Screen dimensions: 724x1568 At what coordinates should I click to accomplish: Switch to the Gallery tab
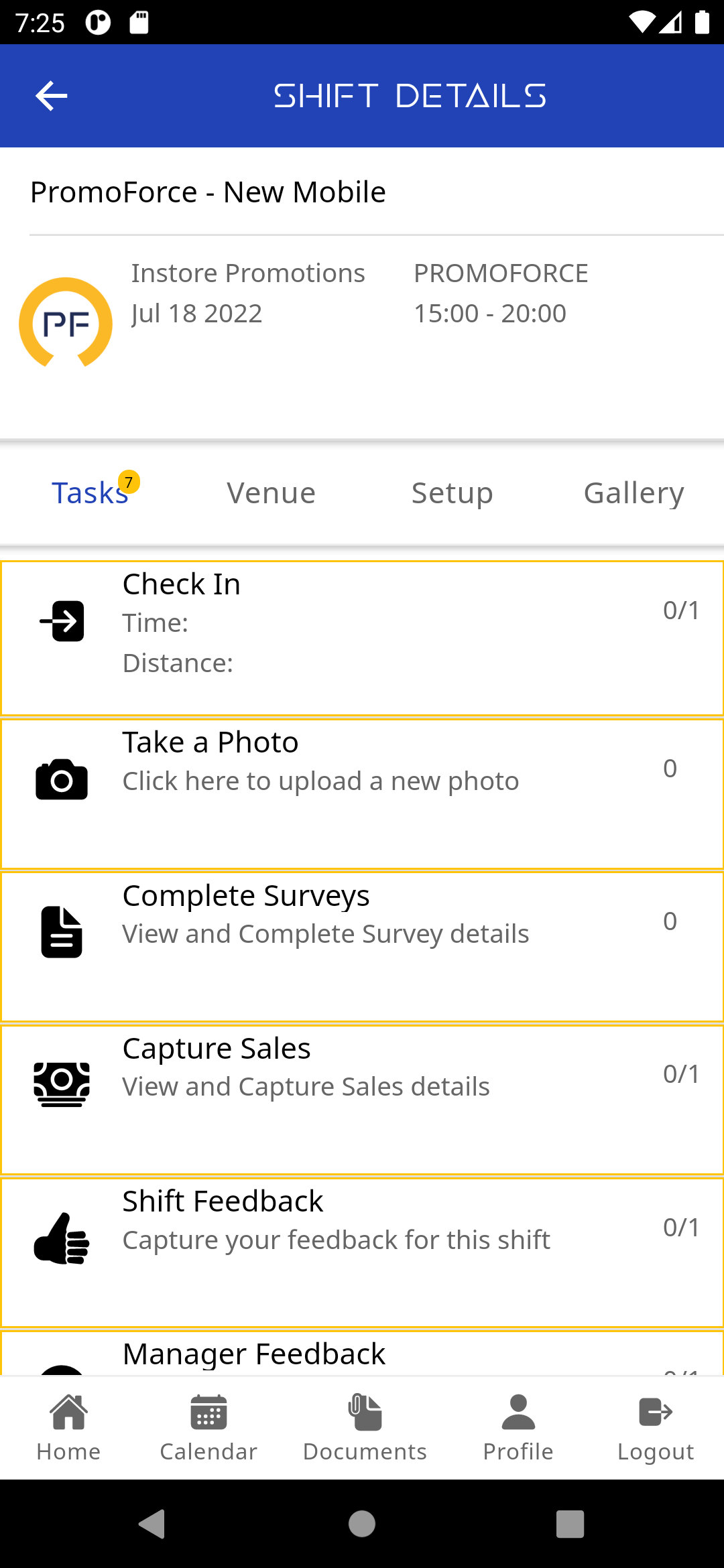633,493
